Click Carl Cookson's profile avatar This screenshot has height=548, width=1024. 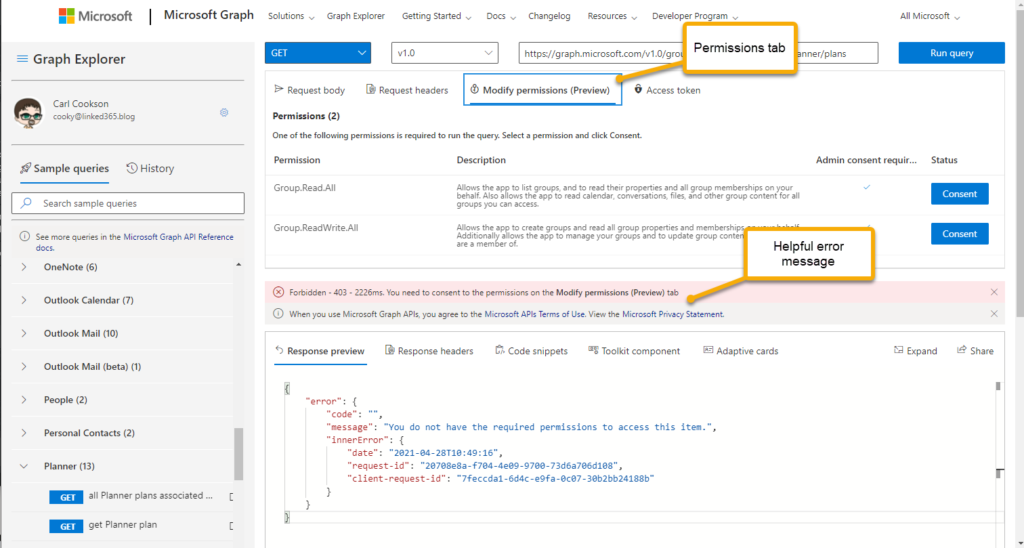(x=28, y=112)
